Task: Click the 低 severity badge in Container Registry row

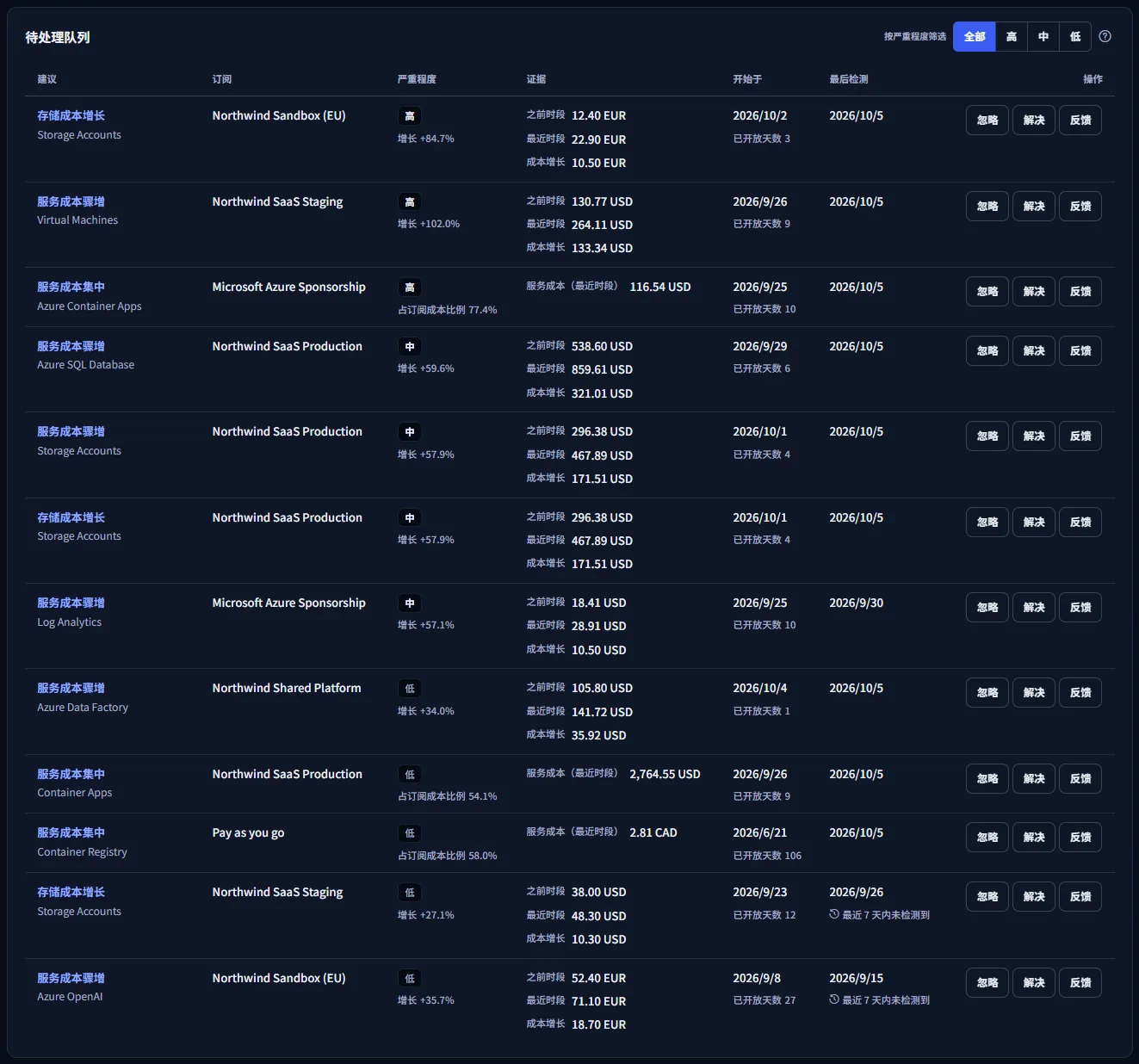Action: [x=410, y=833]
